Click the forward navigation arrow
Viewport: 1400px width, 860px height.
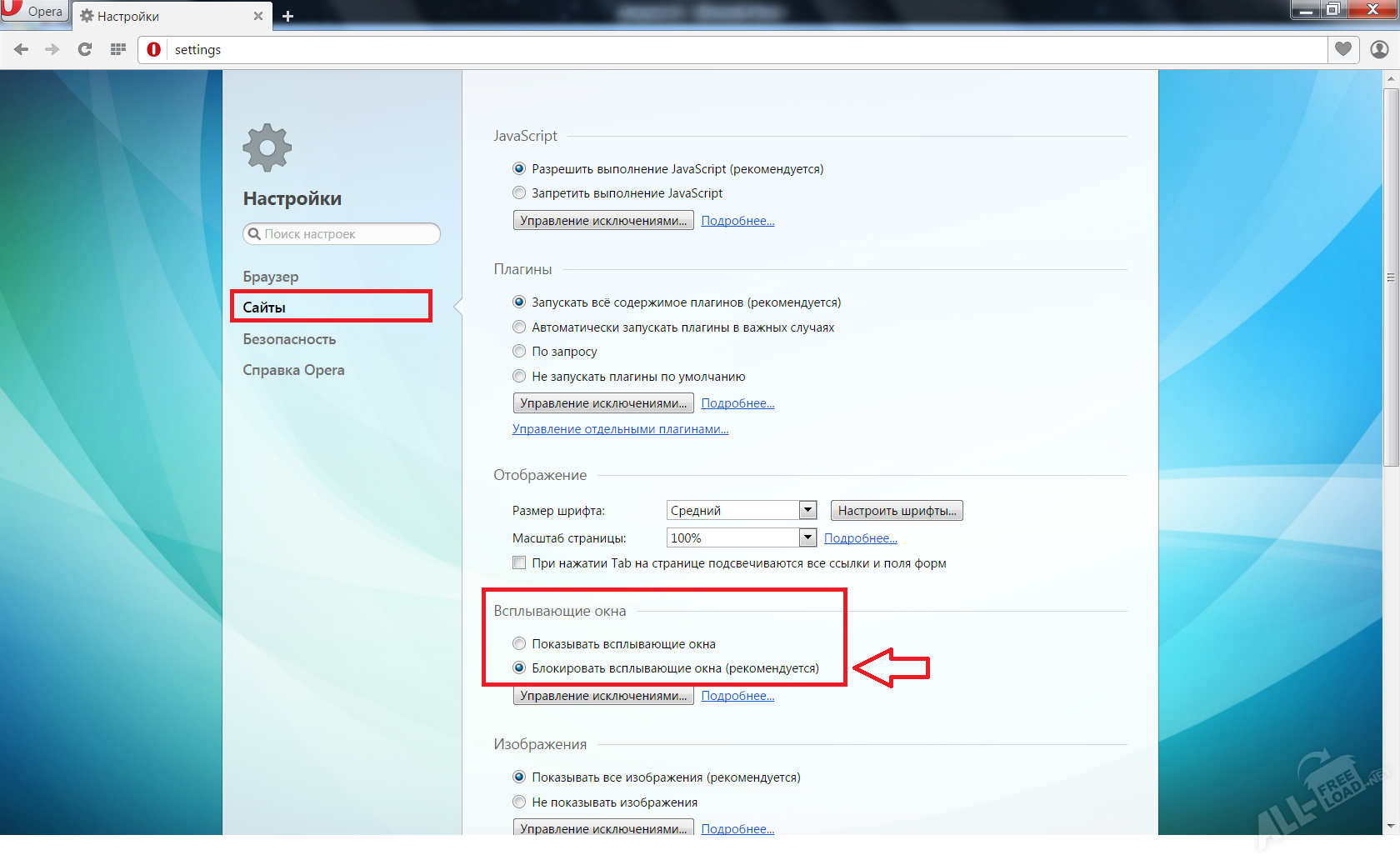coord(52,49)
